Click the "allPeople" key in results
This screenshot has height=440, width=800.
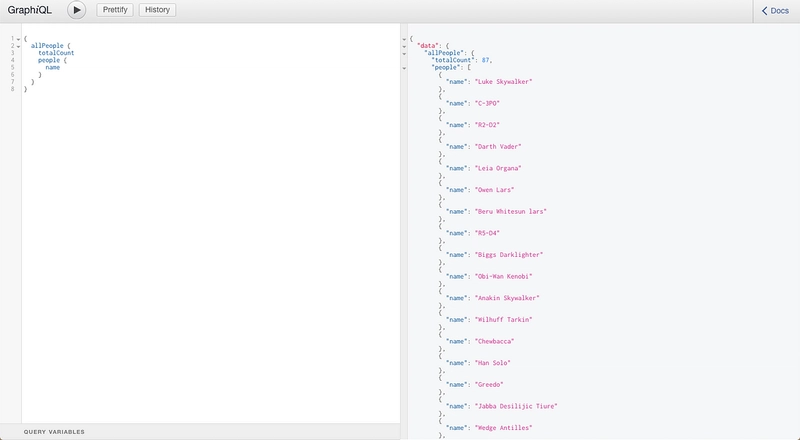(x=444, y=53)
